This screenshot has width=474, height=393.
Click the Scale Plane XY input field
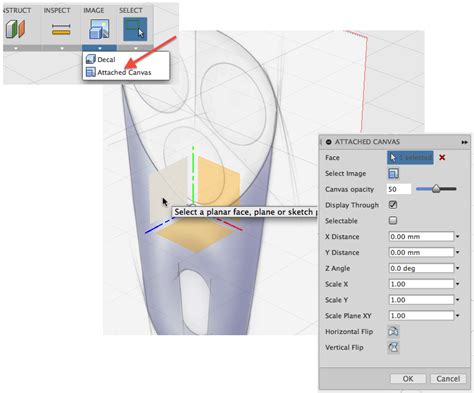(421, 315)
